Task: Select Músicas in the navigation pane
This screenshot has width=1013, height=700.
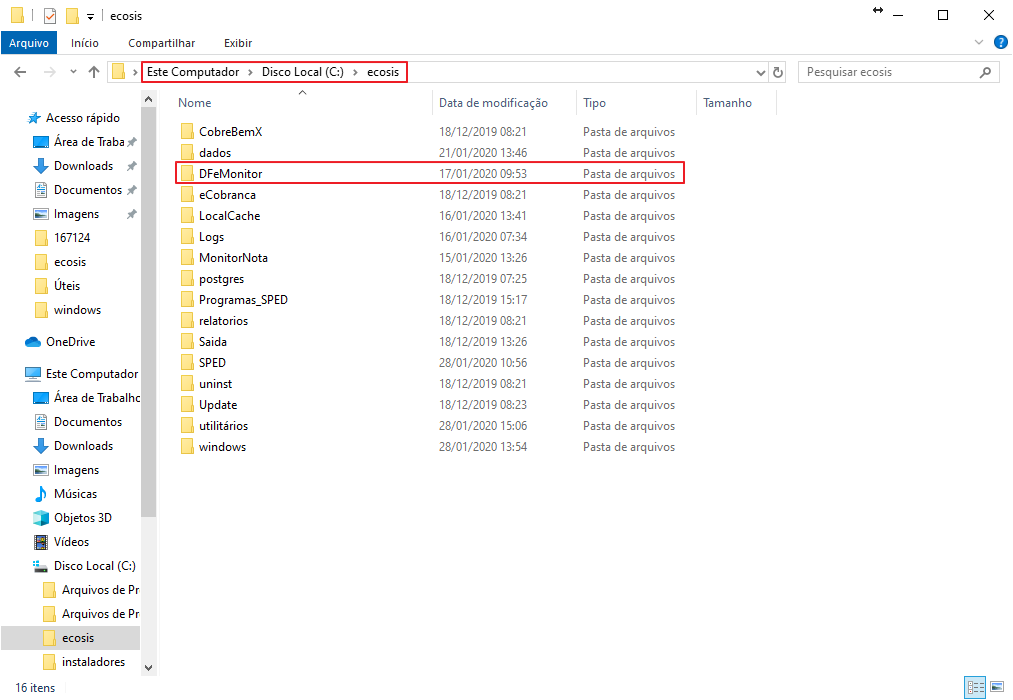Action: pyautogui.click(x=75, y=494)
